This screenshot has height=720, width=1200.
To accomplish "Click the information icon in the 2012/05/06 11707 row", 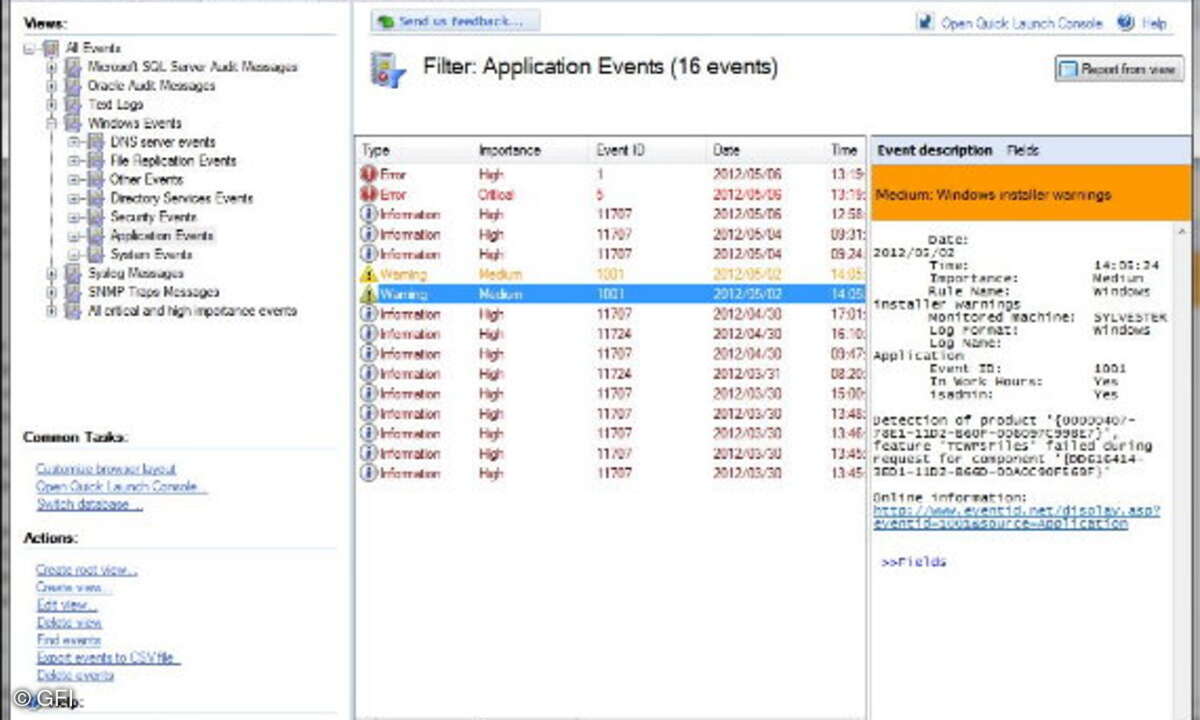I will (368, 214).
